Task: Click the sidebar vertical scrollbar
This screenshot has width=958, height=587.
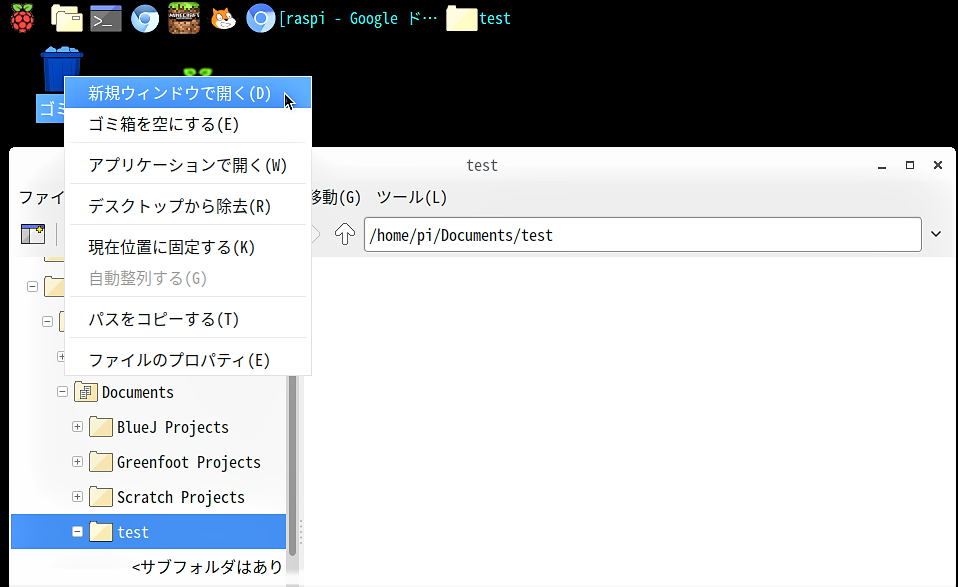Action: tap(293, 464)
